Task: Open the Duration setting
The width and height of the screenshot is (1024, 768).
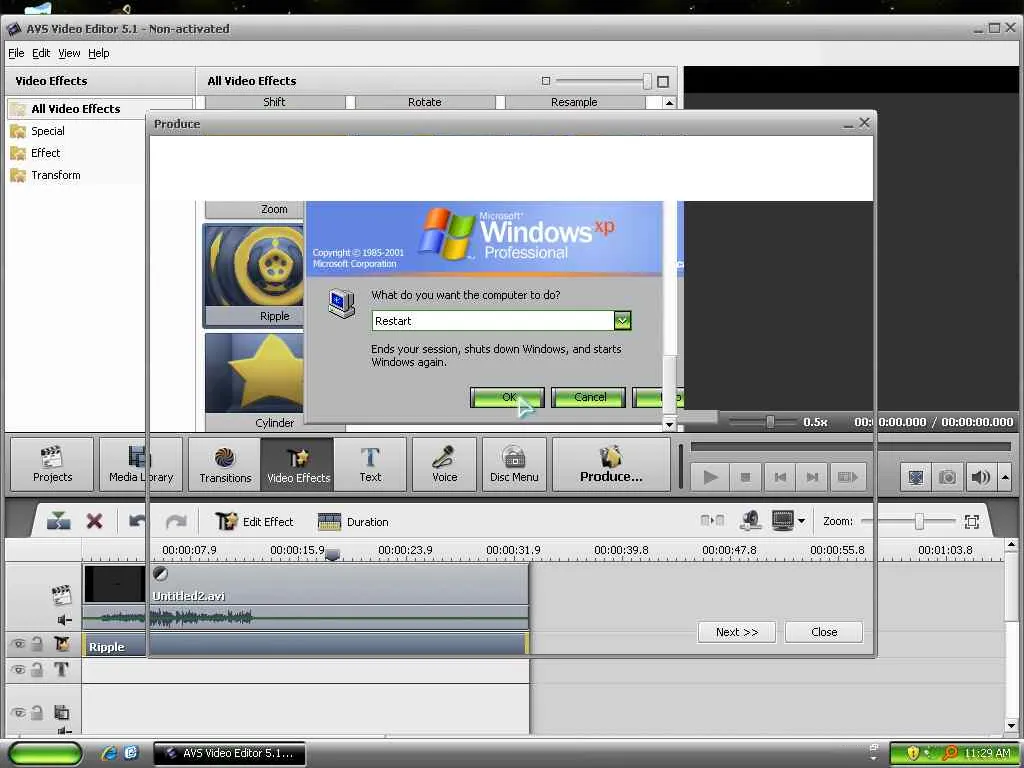Action: (x=353, y=522)
